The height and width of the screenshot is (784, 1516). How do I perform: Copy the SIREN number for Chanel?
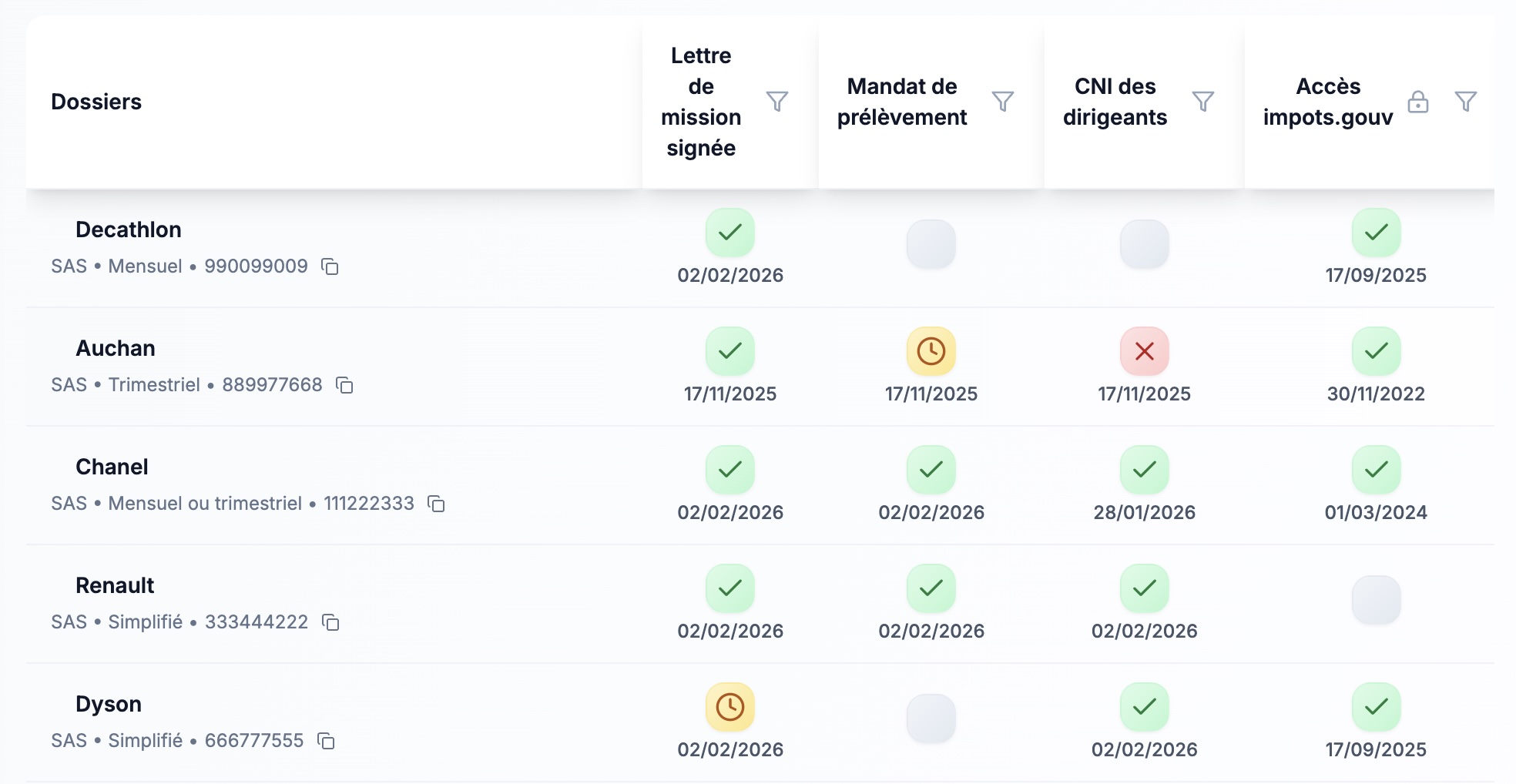[436, 504]
